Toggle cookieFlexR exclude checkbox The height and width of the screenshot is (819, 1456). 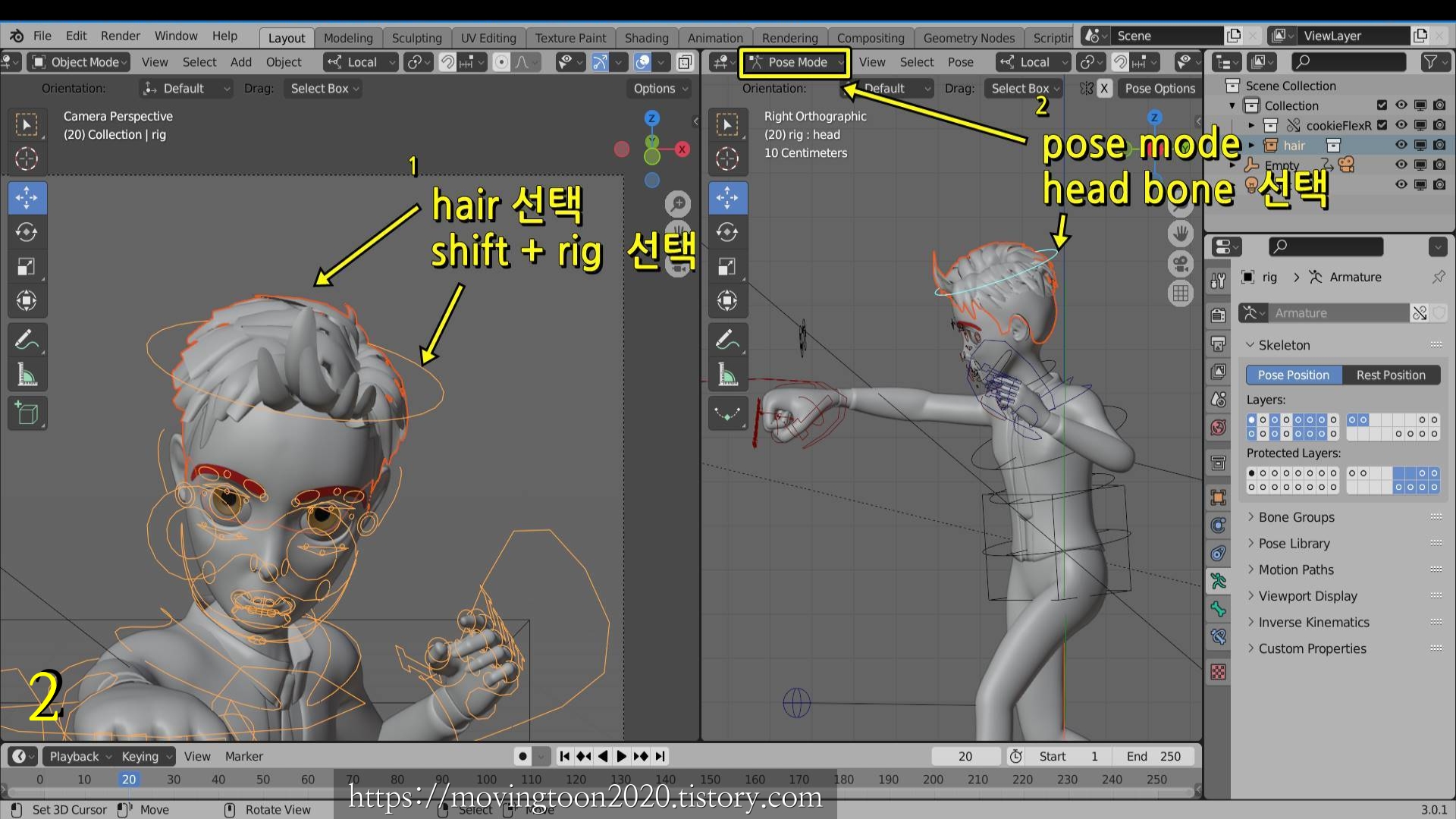tap(1382, 125)
